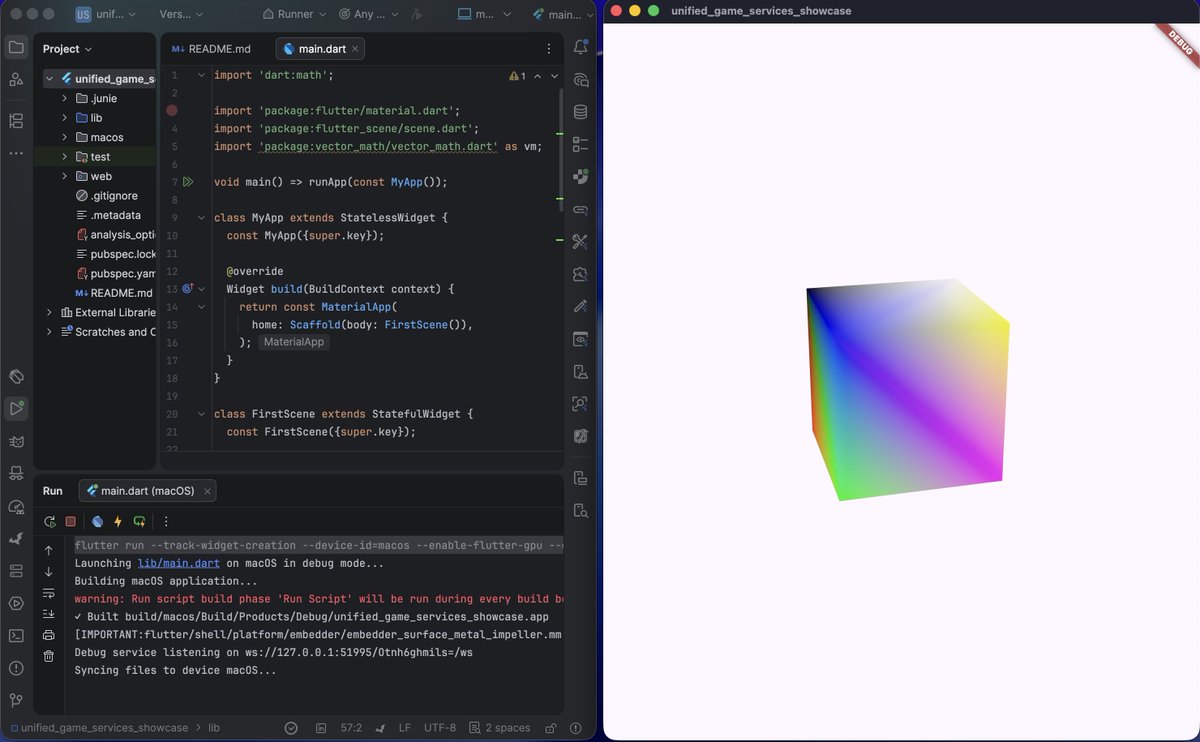Open the Git tool window icon
Image resolution: width=1200 pixels, height=742 pixels.
click(16, 701)
